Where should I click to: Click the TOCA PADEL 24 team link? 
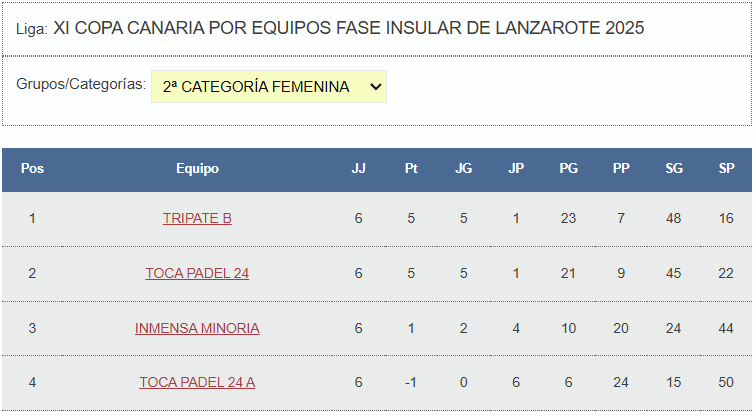pyautogui.click(x=197, y=273)
